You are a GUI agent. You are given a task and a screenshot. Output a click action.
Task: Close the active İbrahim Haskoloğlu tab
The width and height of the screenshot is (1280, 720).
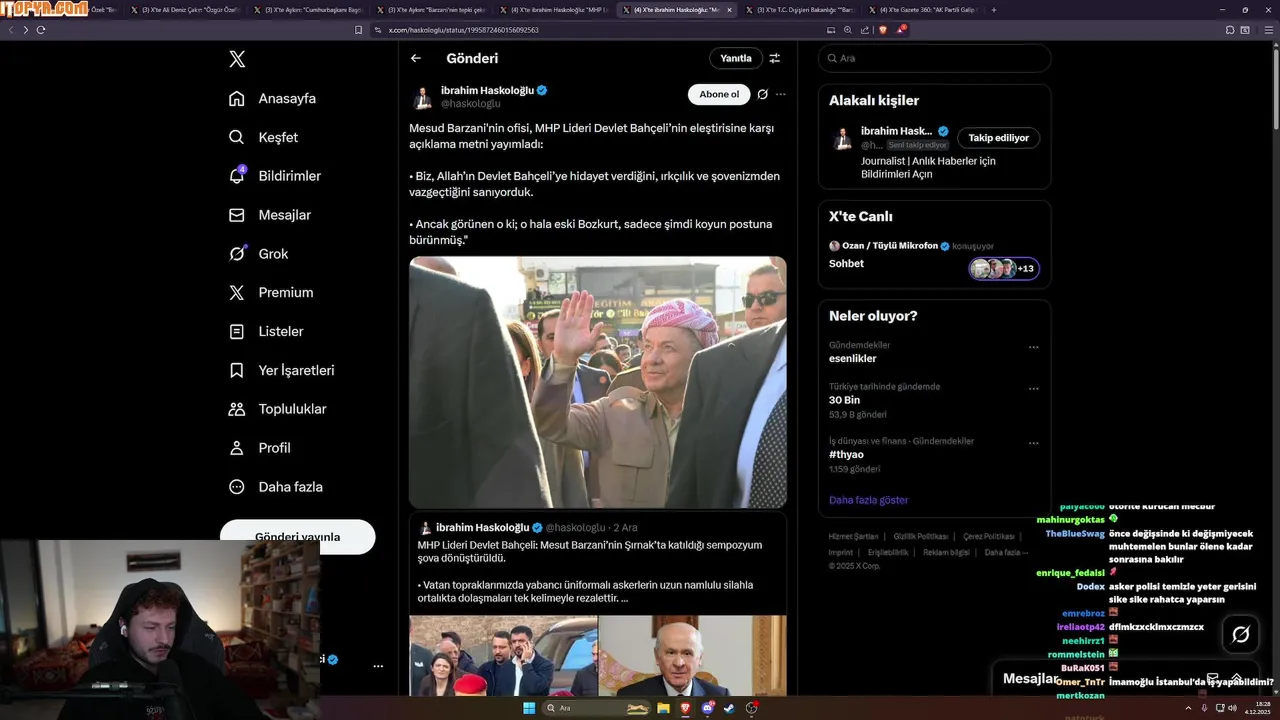[728, 10]
